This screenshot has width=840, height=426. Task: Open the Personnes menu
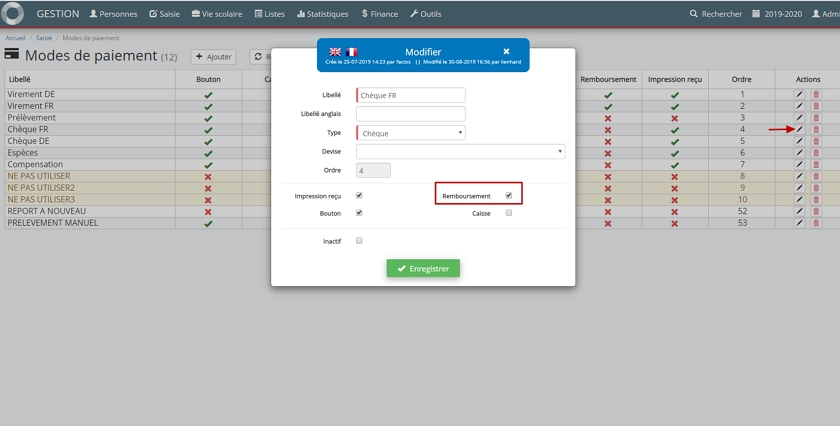coord(113,14)
